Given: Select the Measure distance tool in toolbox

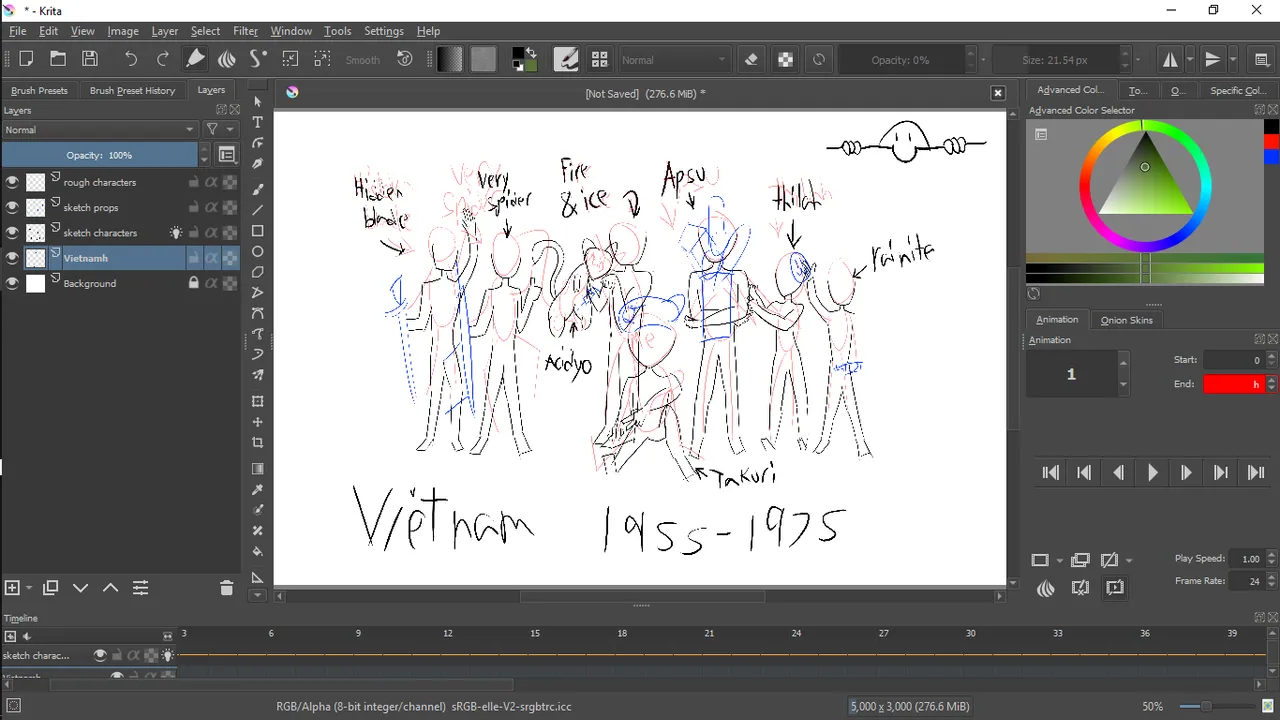Looking at the screenshot, I should pos(257,577).
